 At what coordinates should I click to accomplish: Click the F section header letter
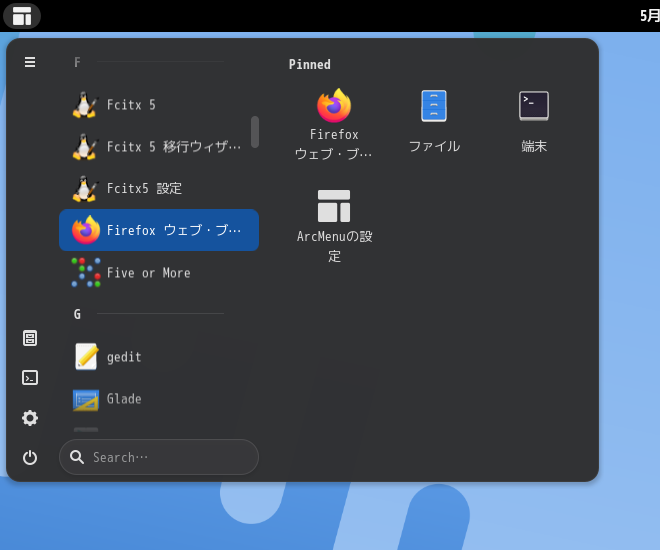pyautogui.click(x=77, y=62)
